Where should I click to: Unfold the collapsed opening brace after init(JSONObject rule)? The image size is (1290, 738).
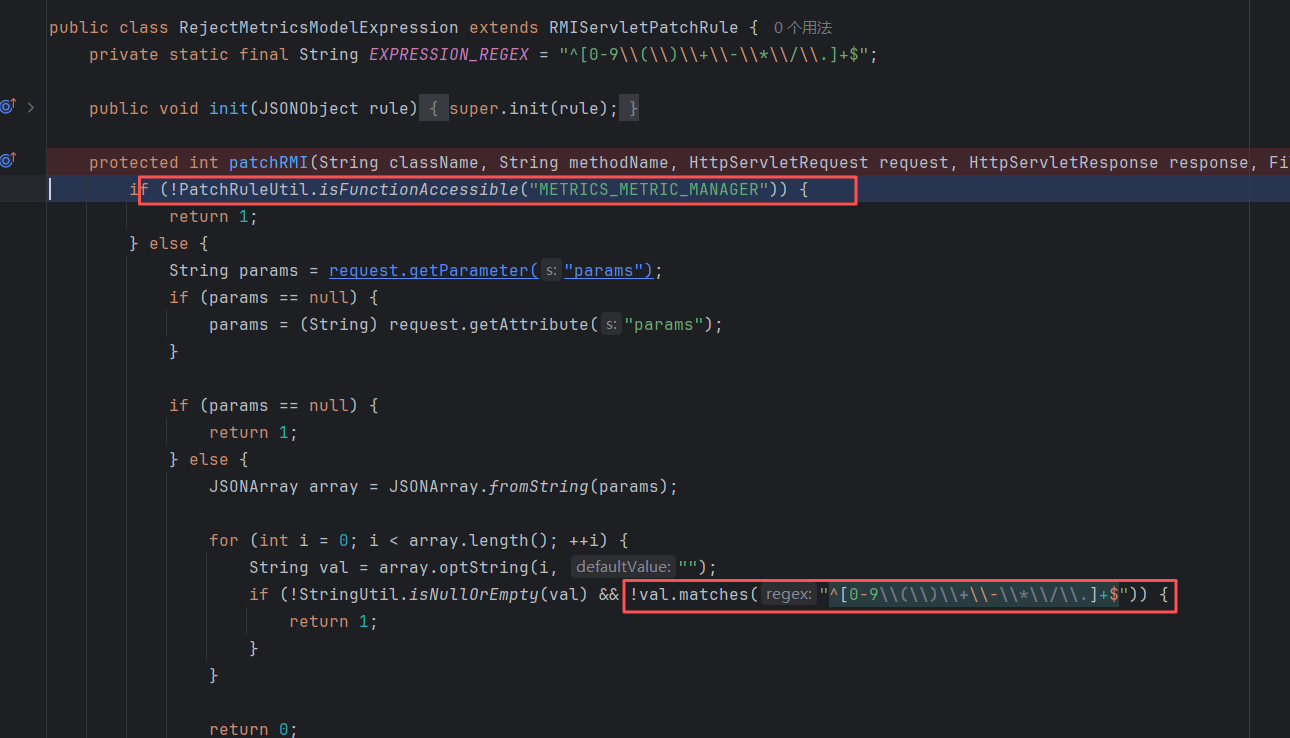(433, 108)
